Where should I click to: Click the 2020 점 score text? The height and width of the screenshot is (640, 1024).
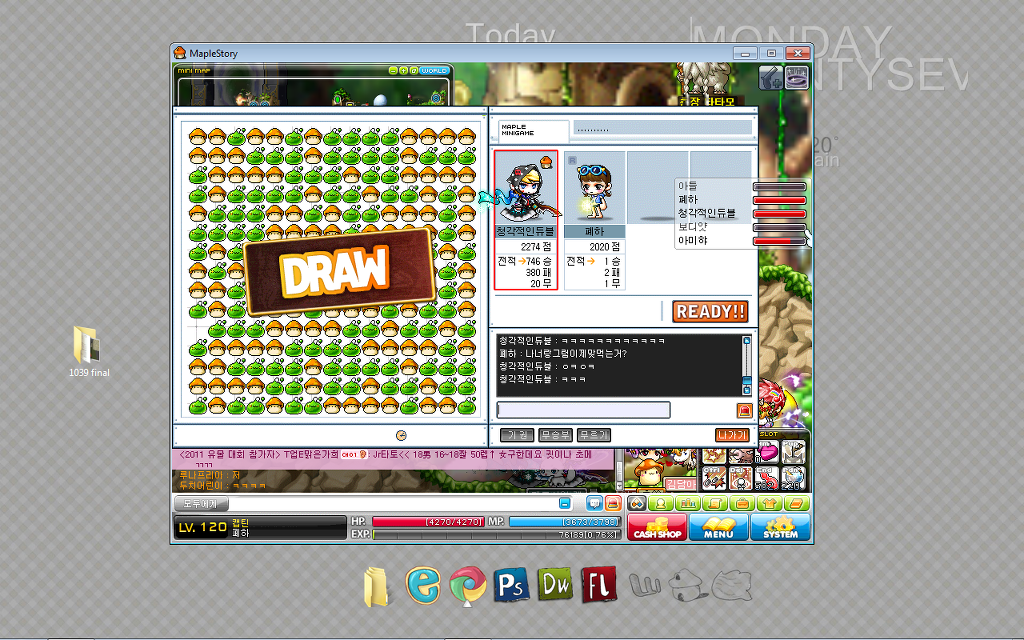click(x=605, y=247)
